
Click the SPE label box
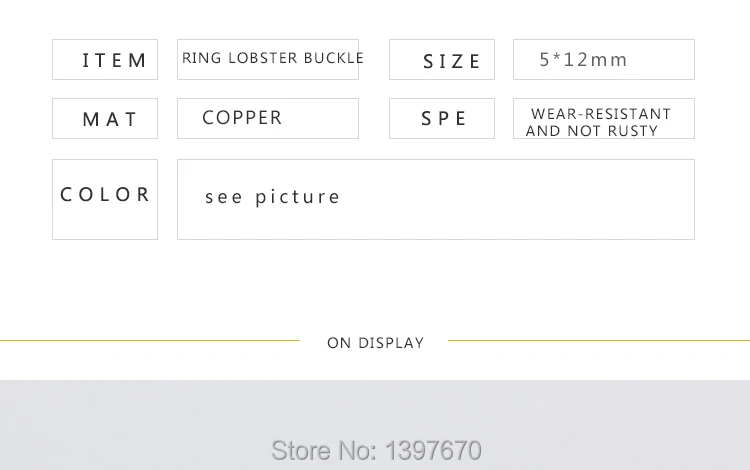coord(442,119)
